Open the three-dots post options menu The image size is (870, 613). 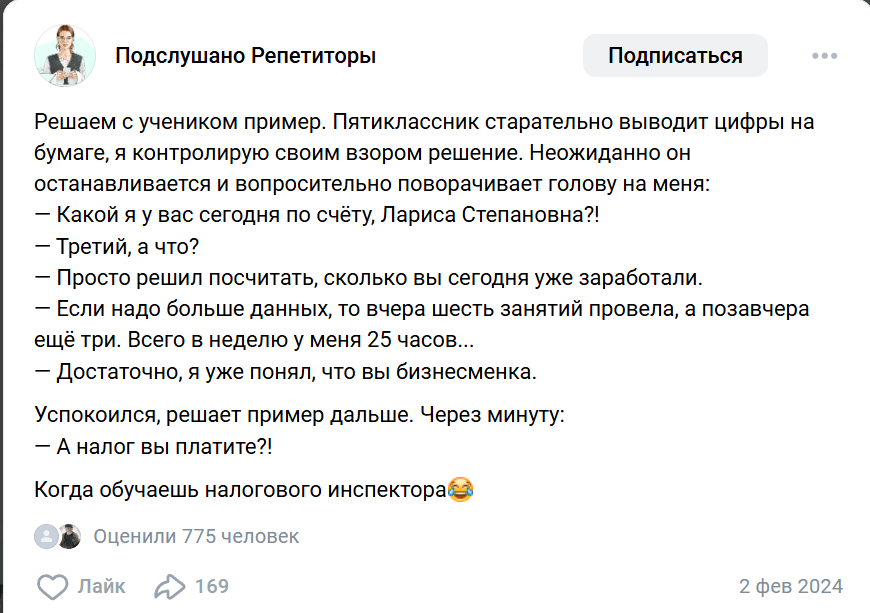point(824,56)
